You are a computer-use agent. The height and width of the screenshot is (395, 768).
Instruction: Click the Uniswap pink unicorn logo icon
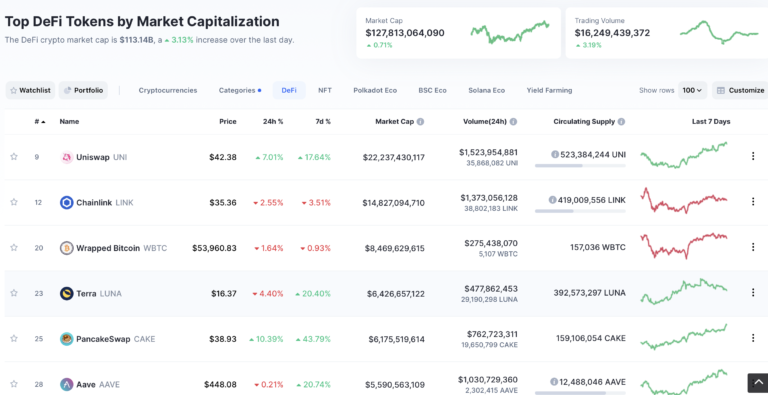67,157
